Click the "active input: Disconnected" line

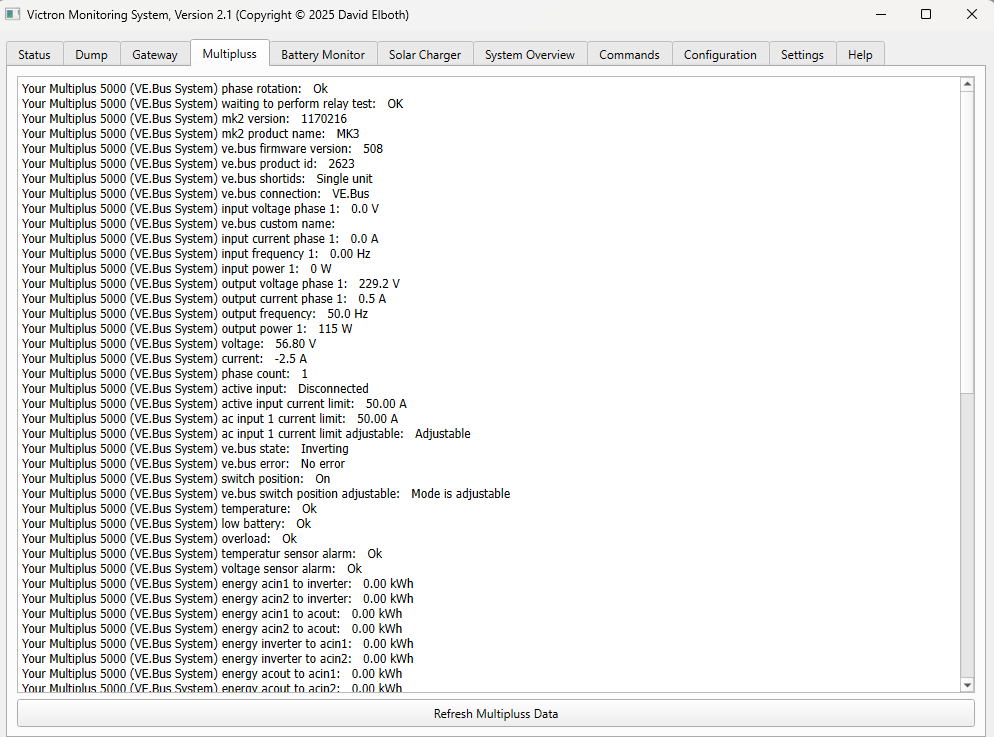click(x=195, y=388)
